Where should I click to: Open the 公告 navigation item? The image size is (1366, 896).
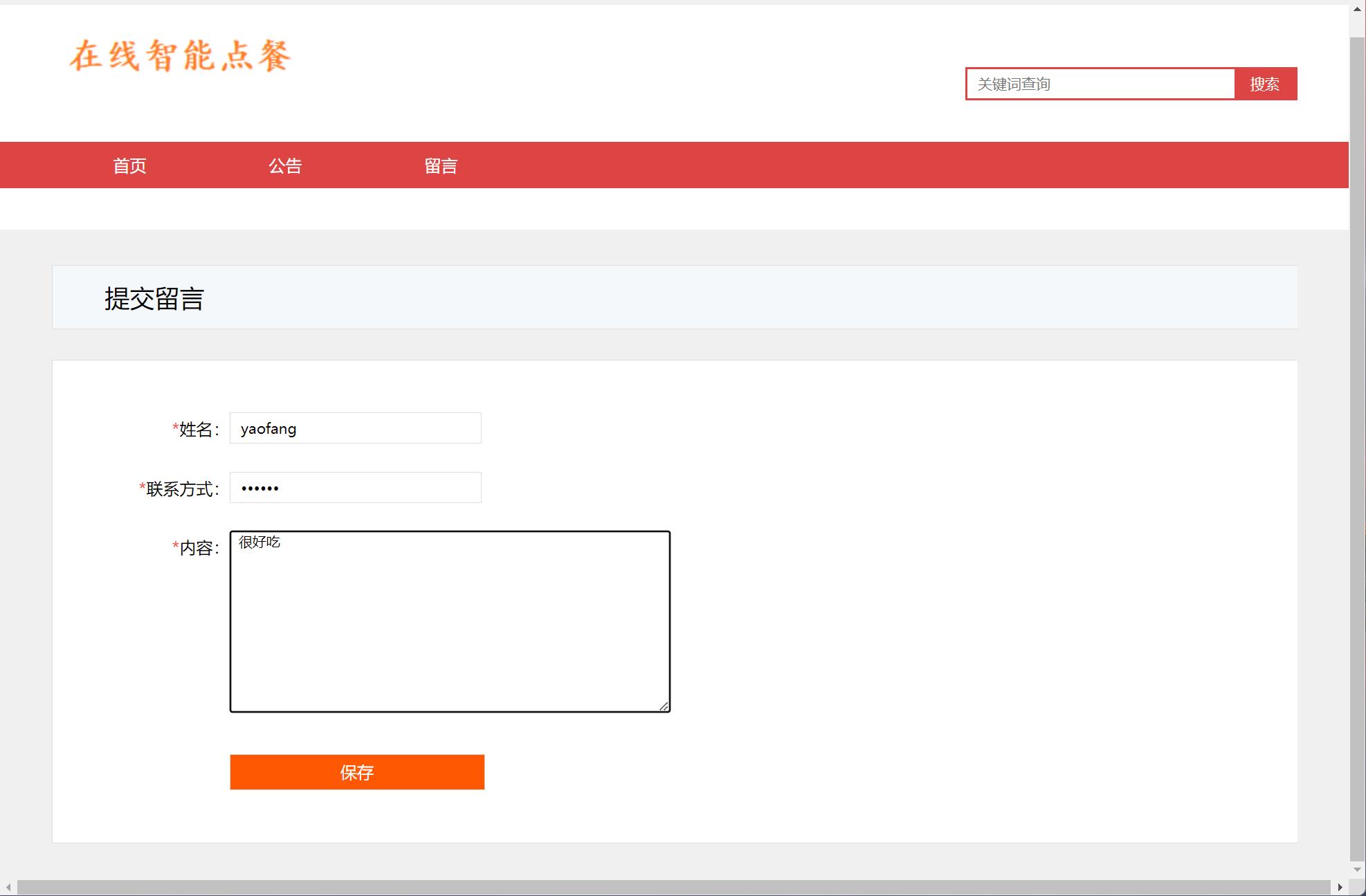pos(285,166)
